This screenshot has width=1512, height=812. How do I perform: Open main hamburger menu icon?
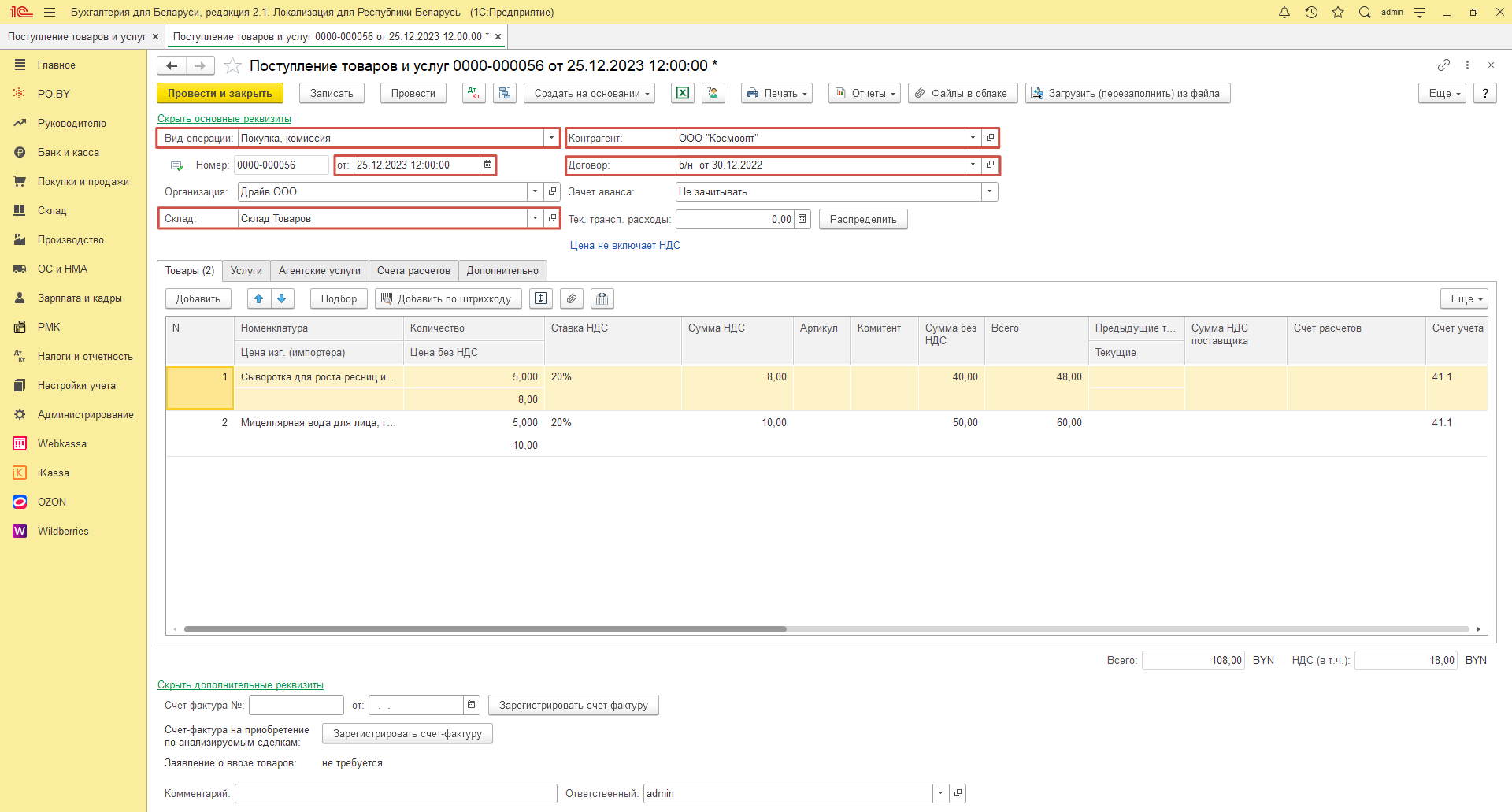click(50, 12)
